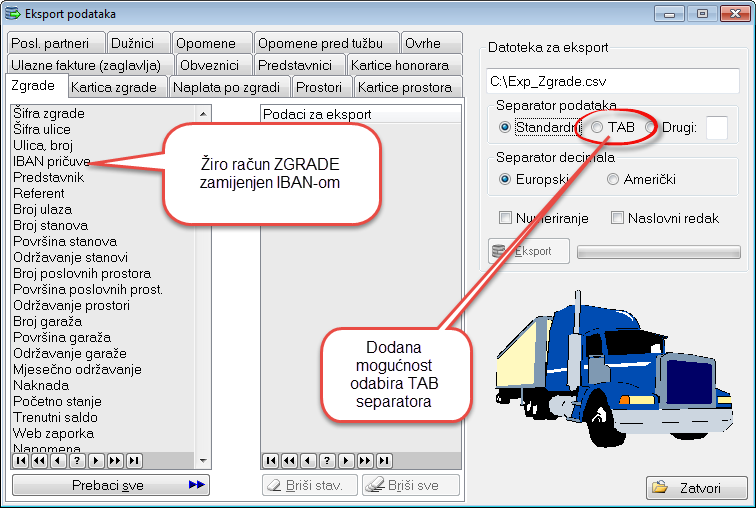Switch to the Ovrhe tab
The image size is (756, 508).
[432, 43]
